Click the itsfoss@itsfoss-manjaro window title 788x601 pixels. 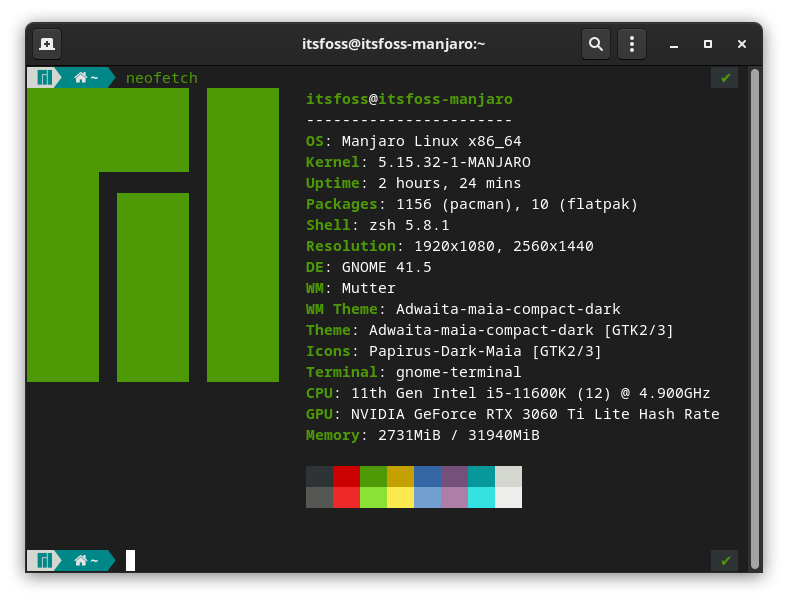click(x=393, y=44)
